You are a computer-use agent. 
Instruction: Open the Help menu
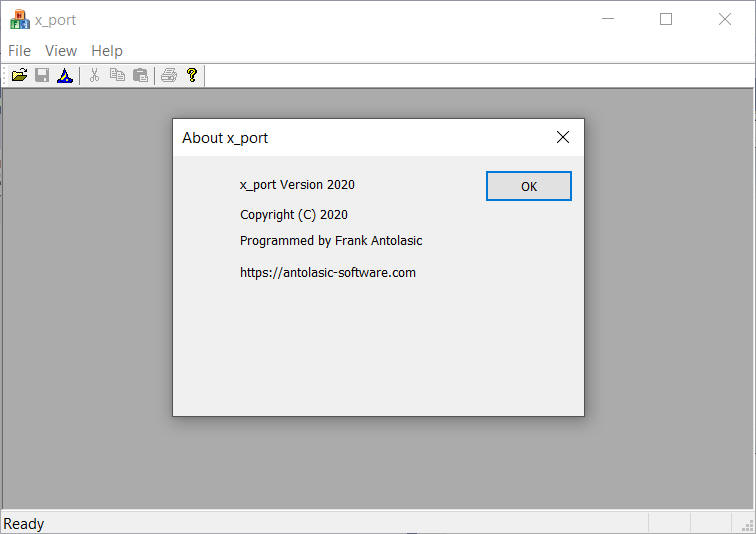click(107, 51)
